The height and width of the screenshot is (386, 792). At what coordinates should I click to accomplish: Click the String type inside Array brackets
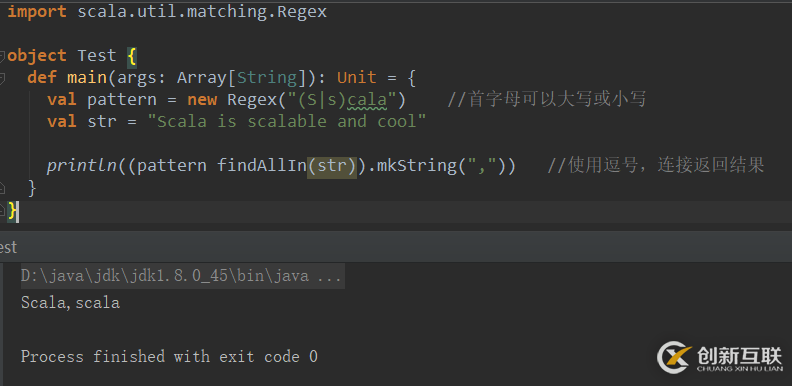click(x=267, y=78)
